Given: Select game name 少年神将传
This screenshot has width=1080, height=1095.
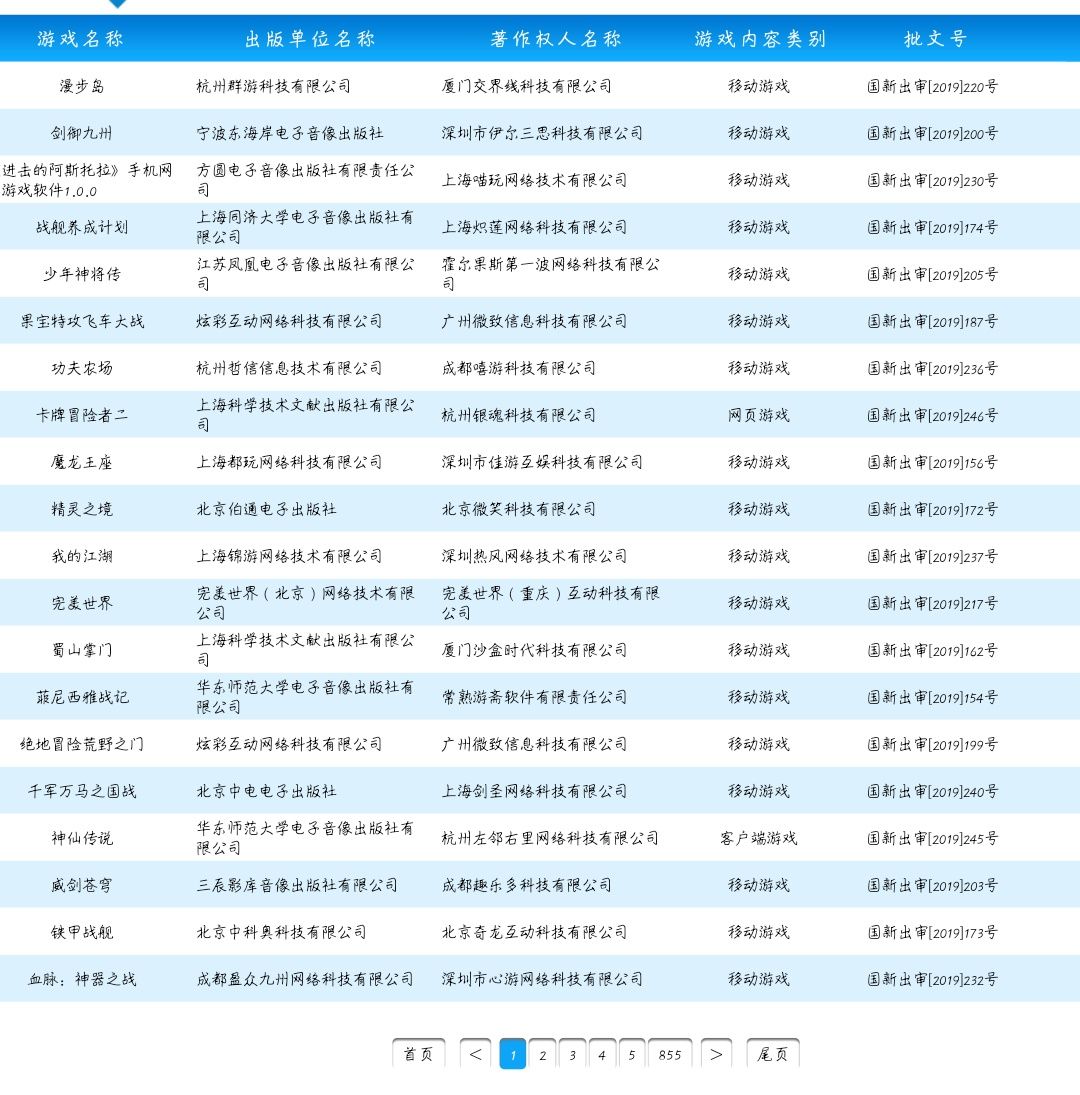Looking at the screenshot, I should [x=82, y=274].
